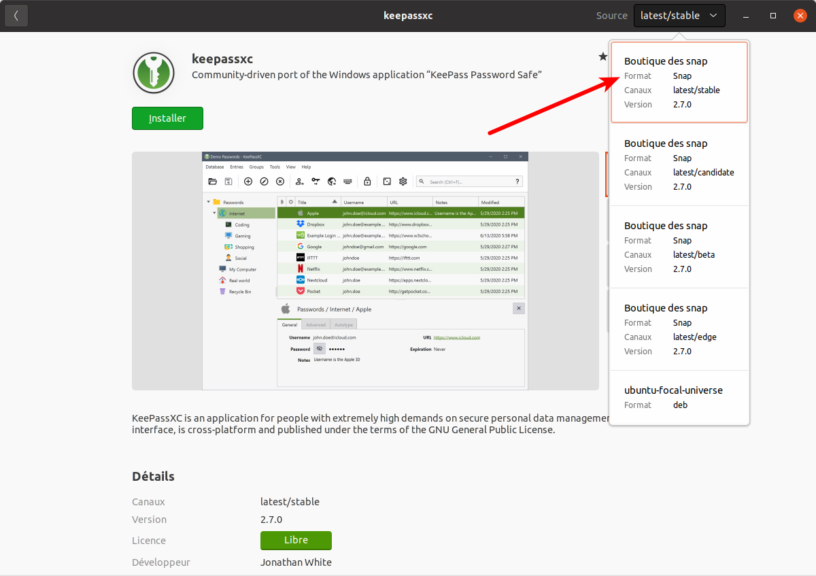Open the Database menu

pos(213,169)
